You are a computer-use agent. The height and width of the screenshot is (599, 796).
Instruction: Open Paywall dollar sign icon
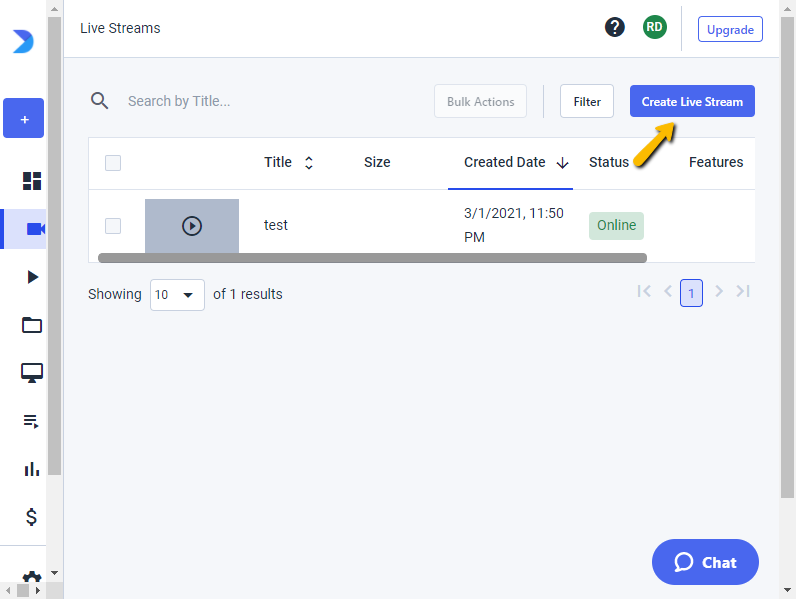(x=31, y=517)
